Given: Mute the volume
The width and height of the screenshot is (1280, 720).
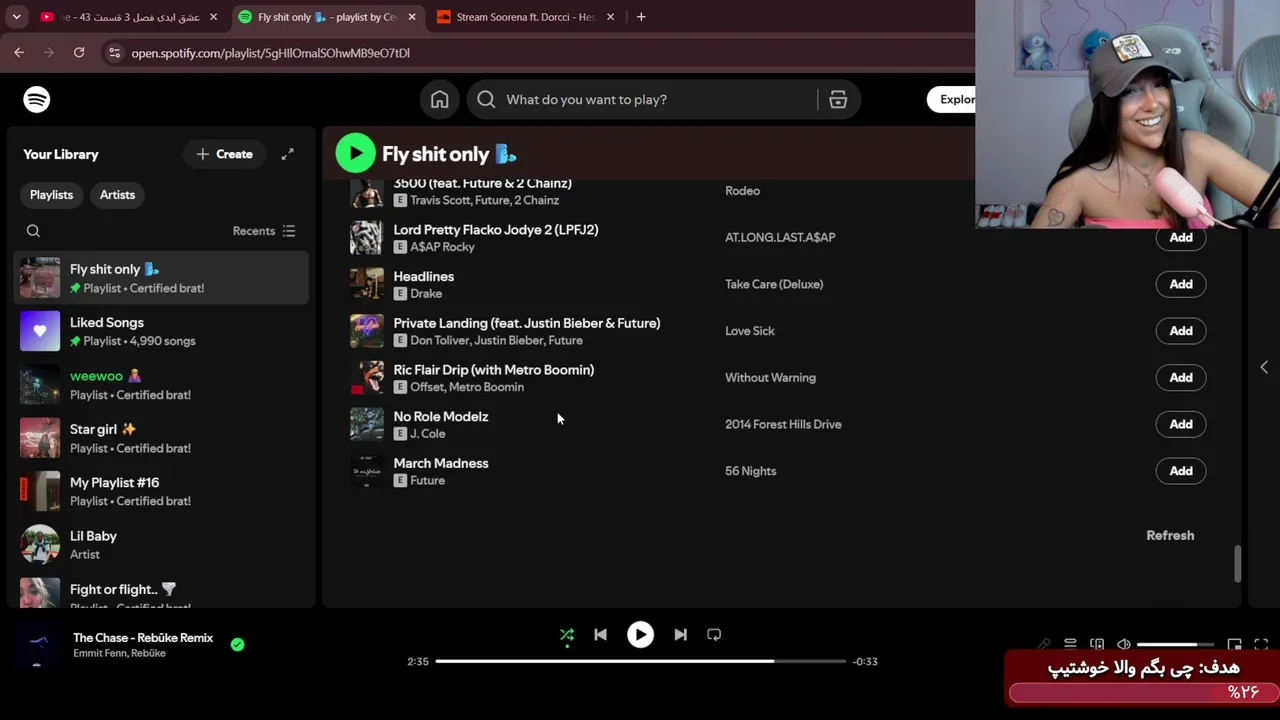Looking at the screenshot, I should [x=1124, y=645].
